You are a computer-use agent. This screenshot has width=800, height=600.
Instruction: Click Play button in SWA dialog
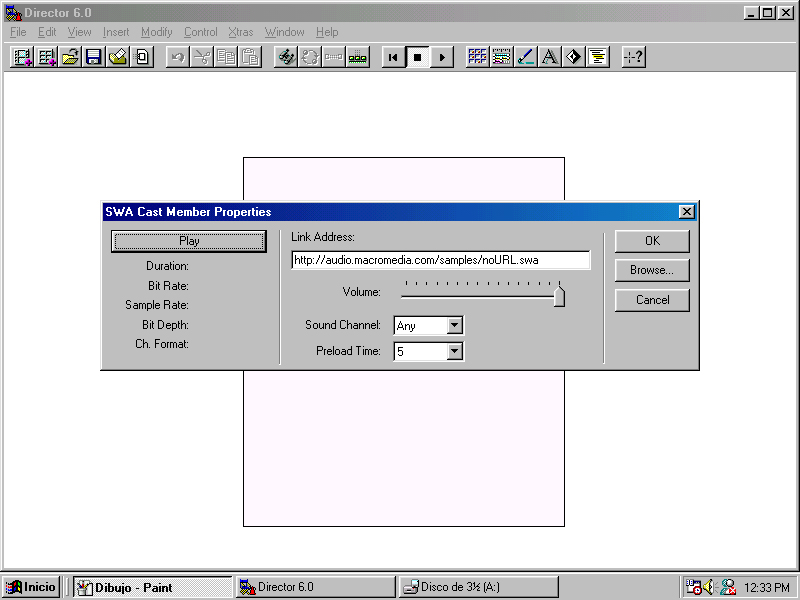(x=189, y=241)
